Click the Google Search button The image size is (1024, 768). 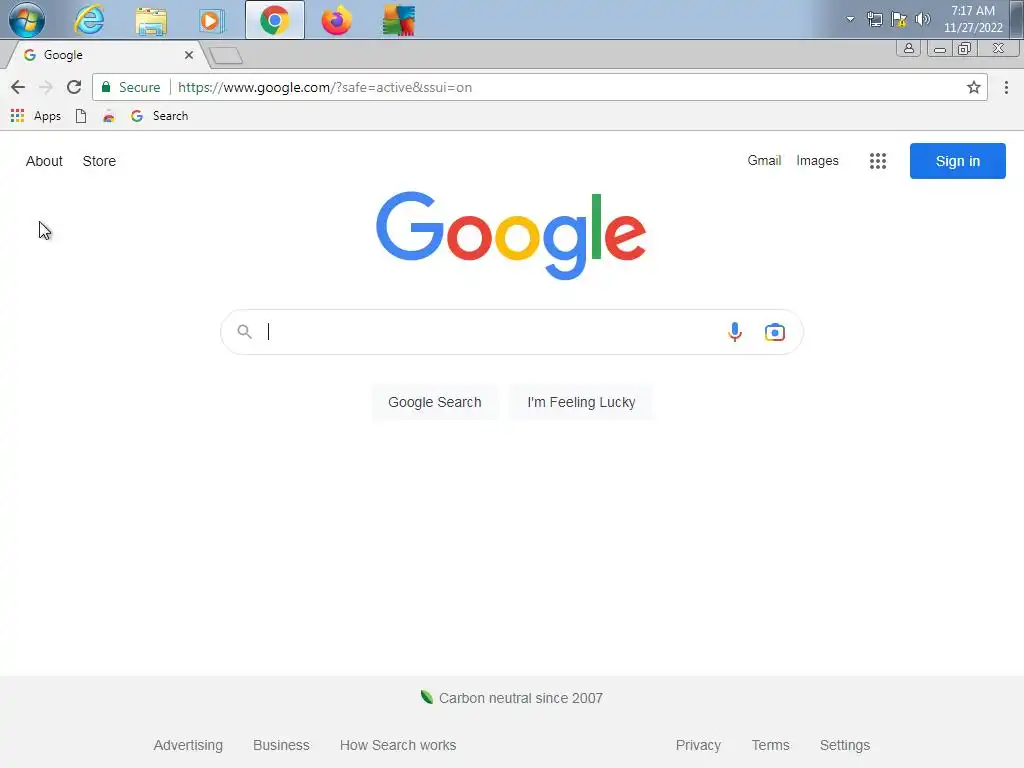point(435,402)
